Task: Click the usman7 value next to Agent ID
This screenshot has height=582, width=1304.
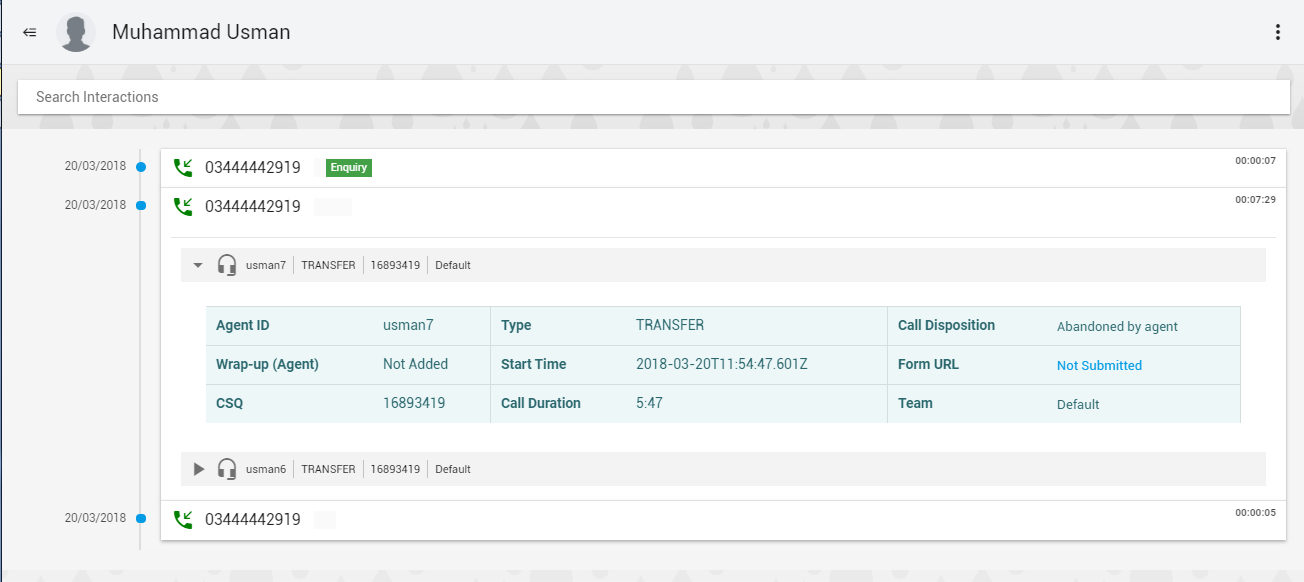Action: [x=408, y=326]
